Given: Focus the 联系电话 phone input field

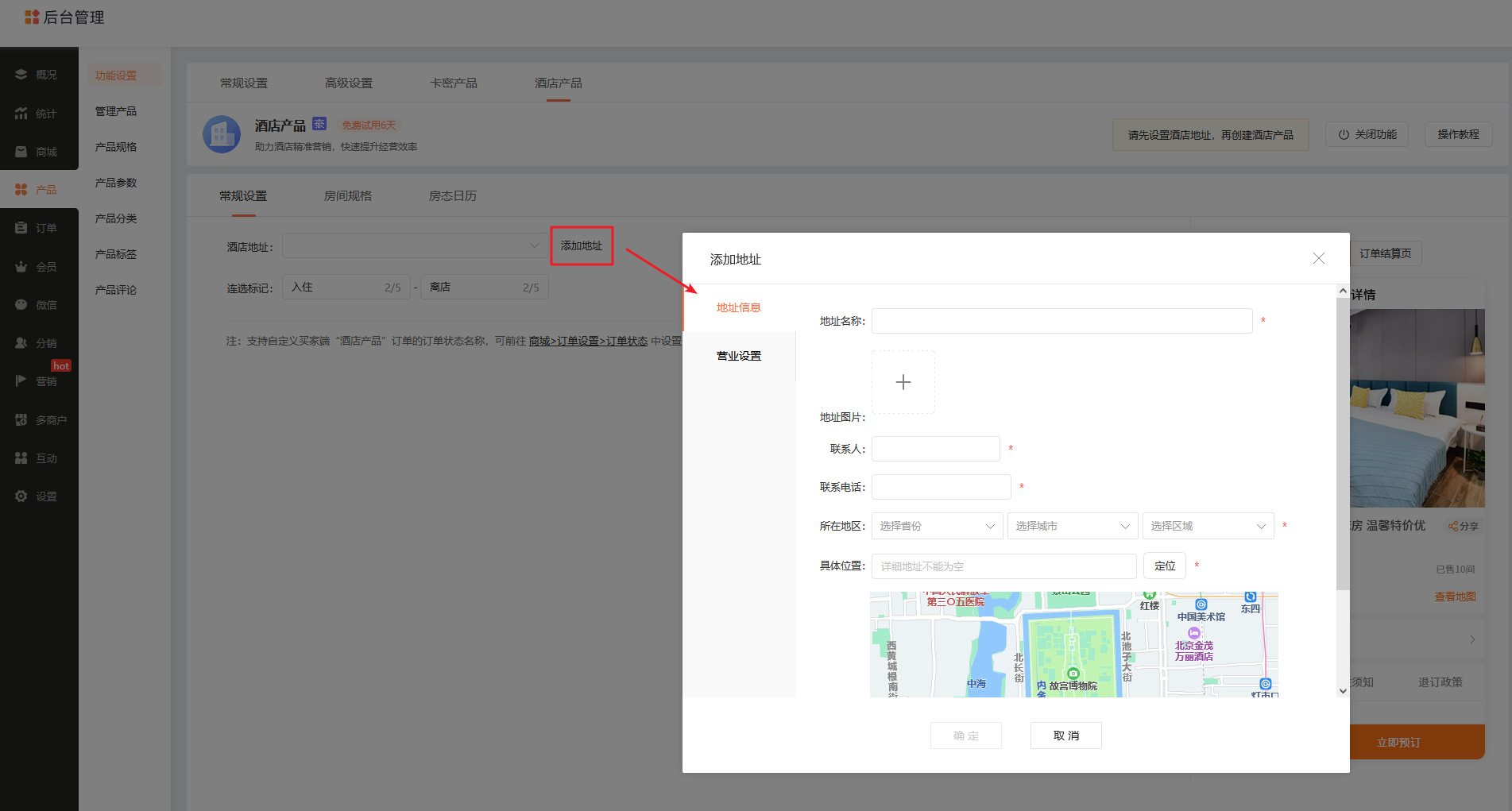Looking at the screenshot, I should coord(942,487).
